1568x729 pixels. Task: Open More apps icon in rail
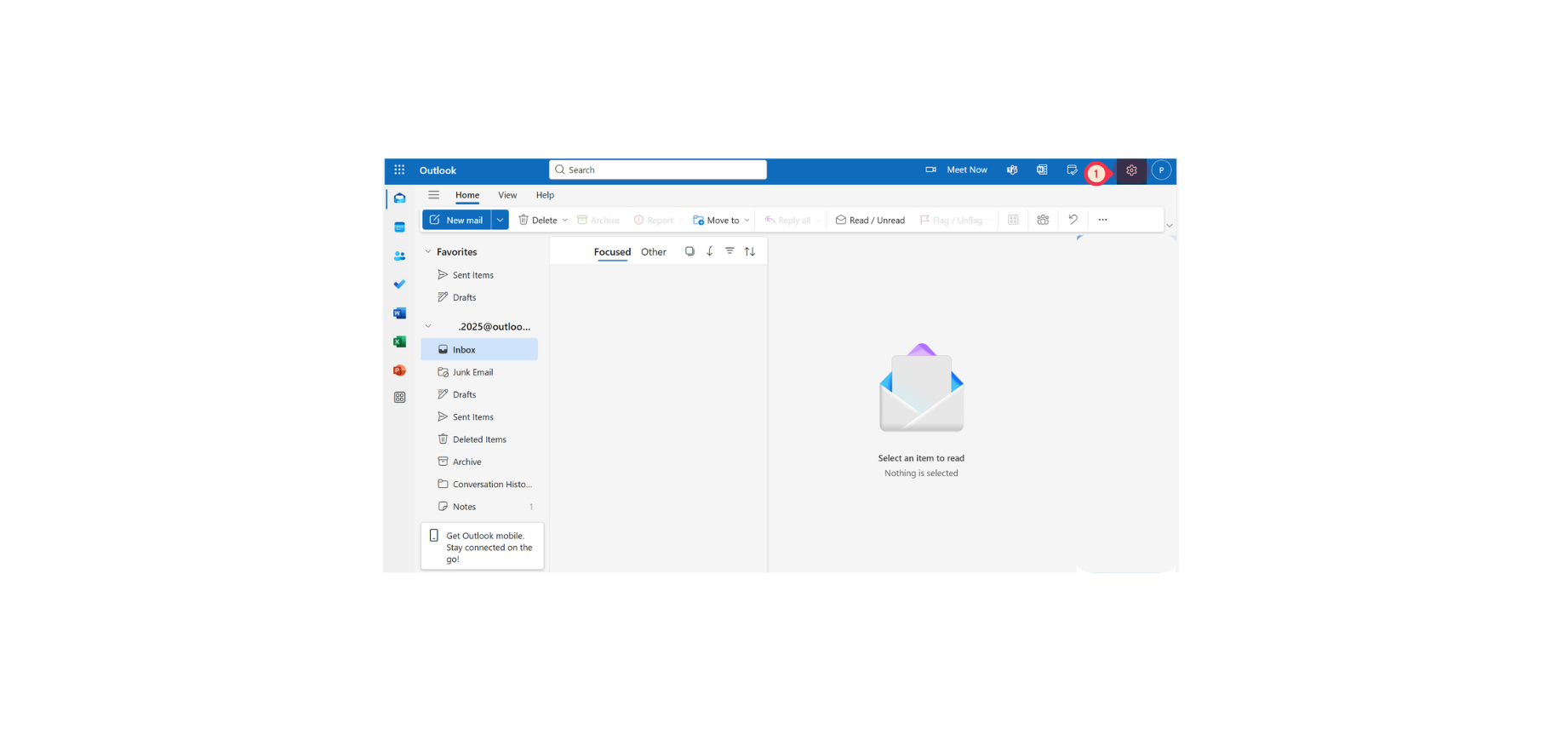(x=399, y=398)
